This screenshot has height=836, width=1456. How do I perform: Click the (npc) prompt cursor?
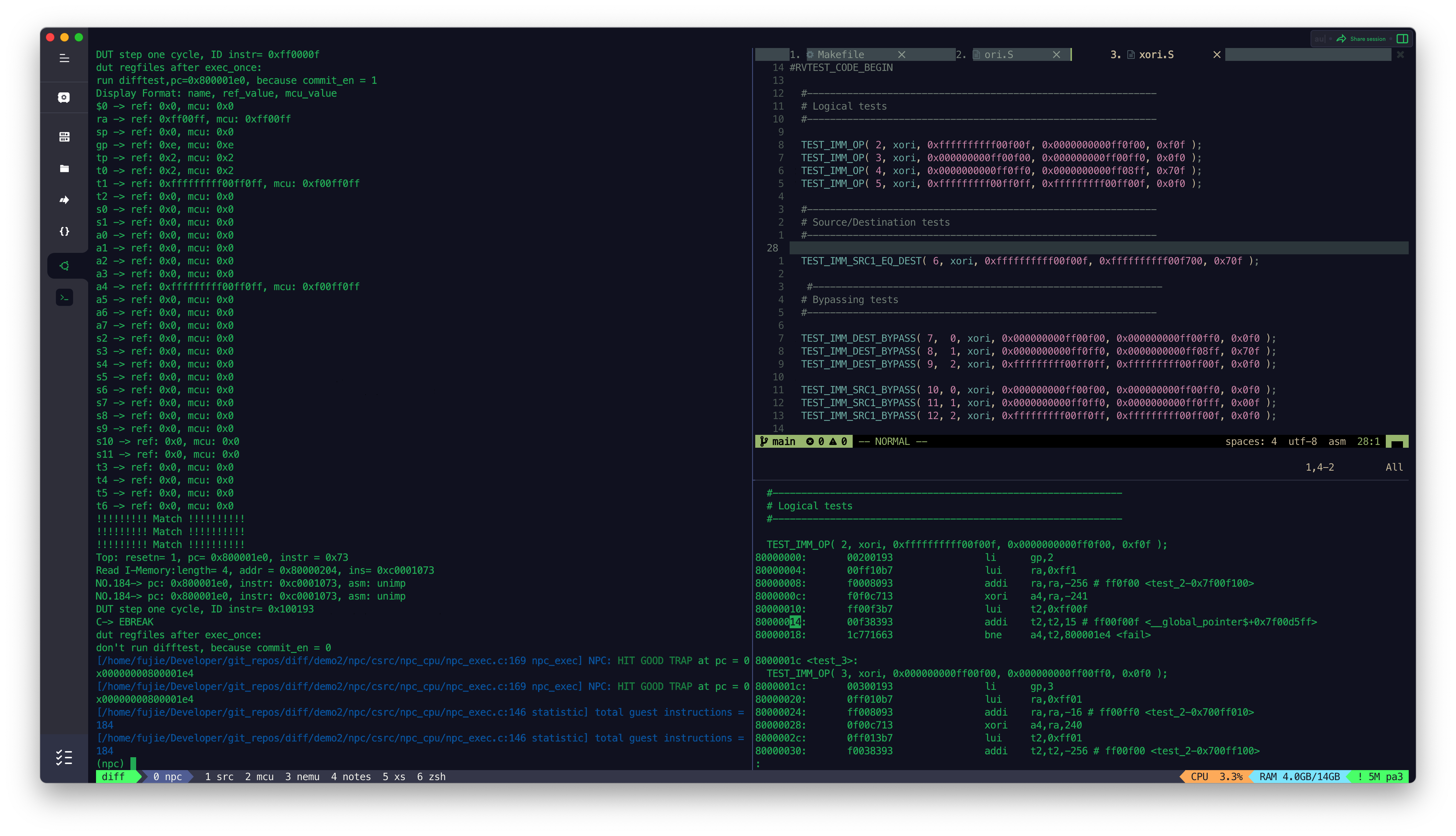click(x=133, y=764)
